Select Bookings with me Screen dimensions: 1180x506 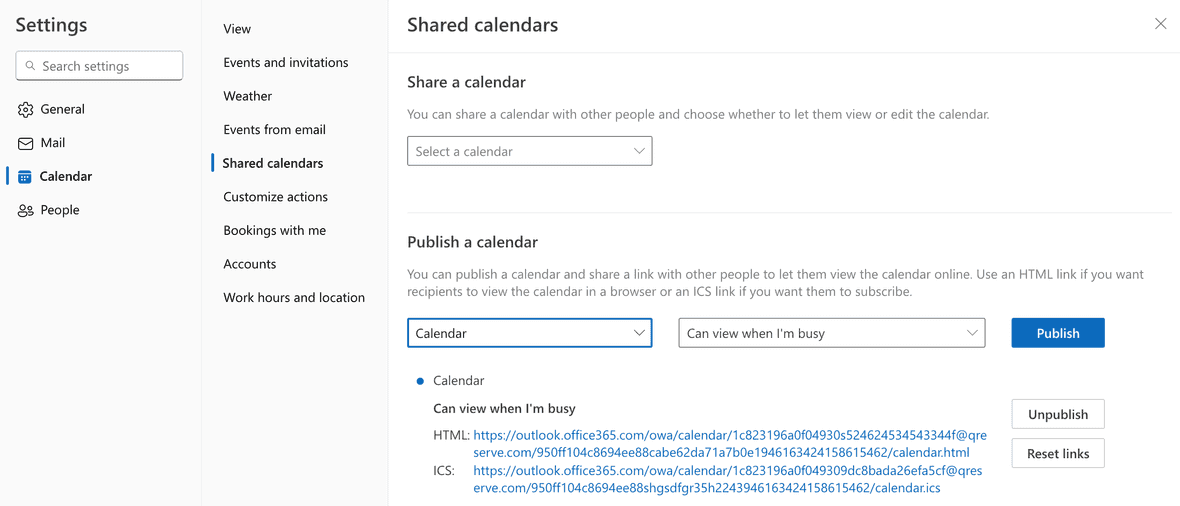275,230
